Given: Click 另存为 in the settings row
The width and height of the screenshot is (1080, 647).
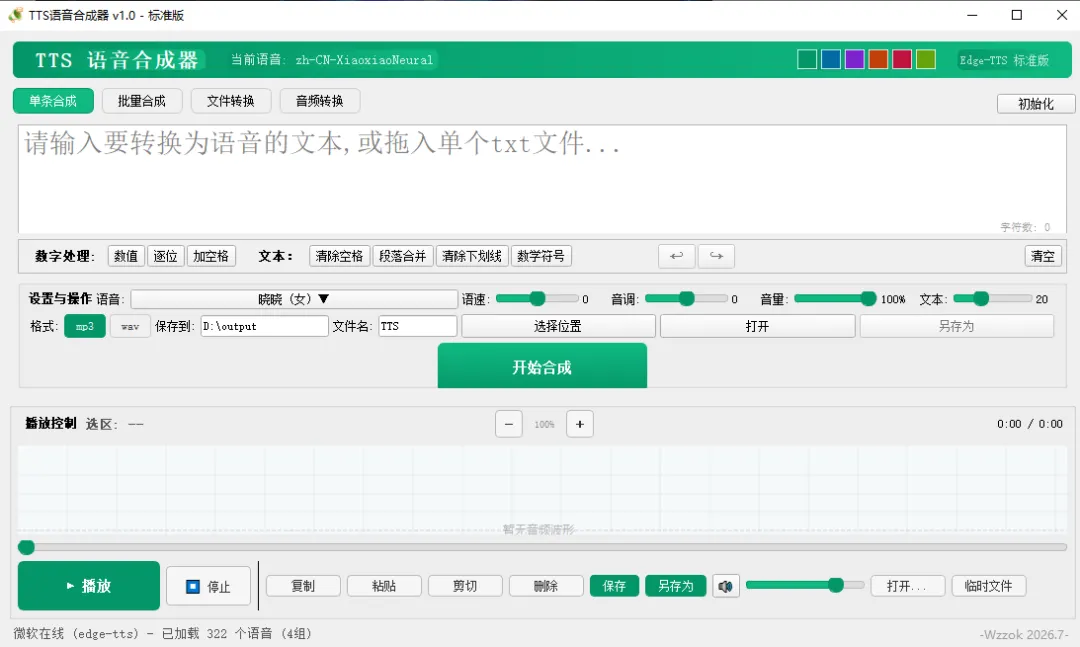Looking at the screenshot, I should click(957, 326).
